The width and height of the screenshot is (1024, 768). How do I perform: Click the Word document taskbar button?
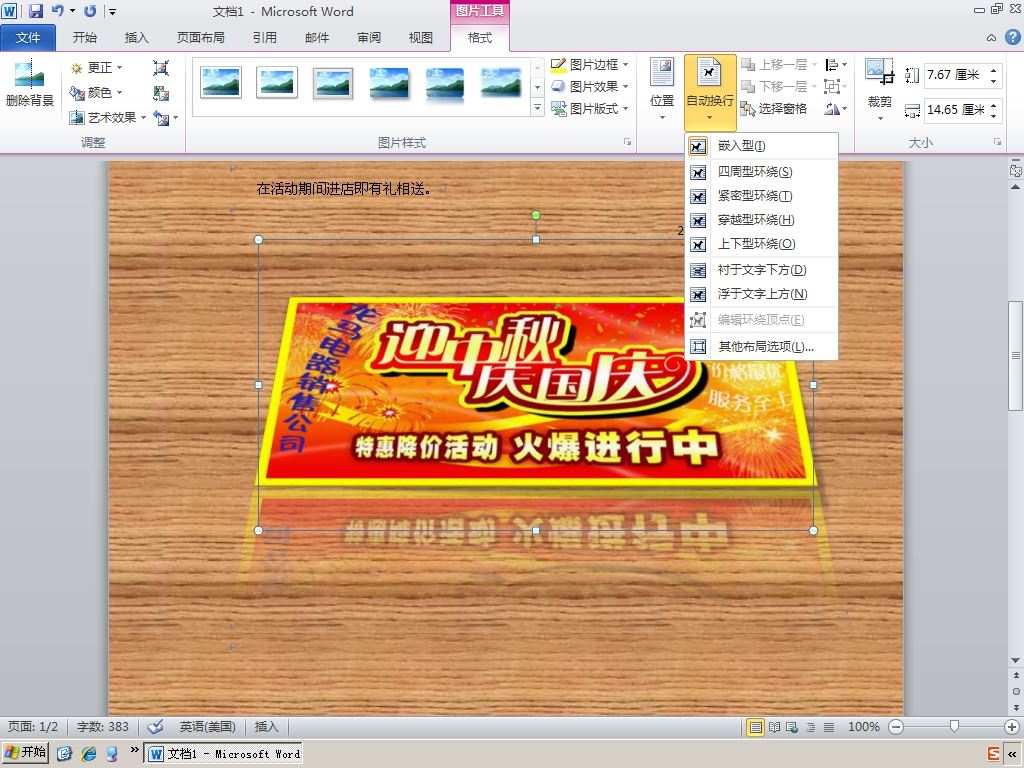(x=223, y=754)
